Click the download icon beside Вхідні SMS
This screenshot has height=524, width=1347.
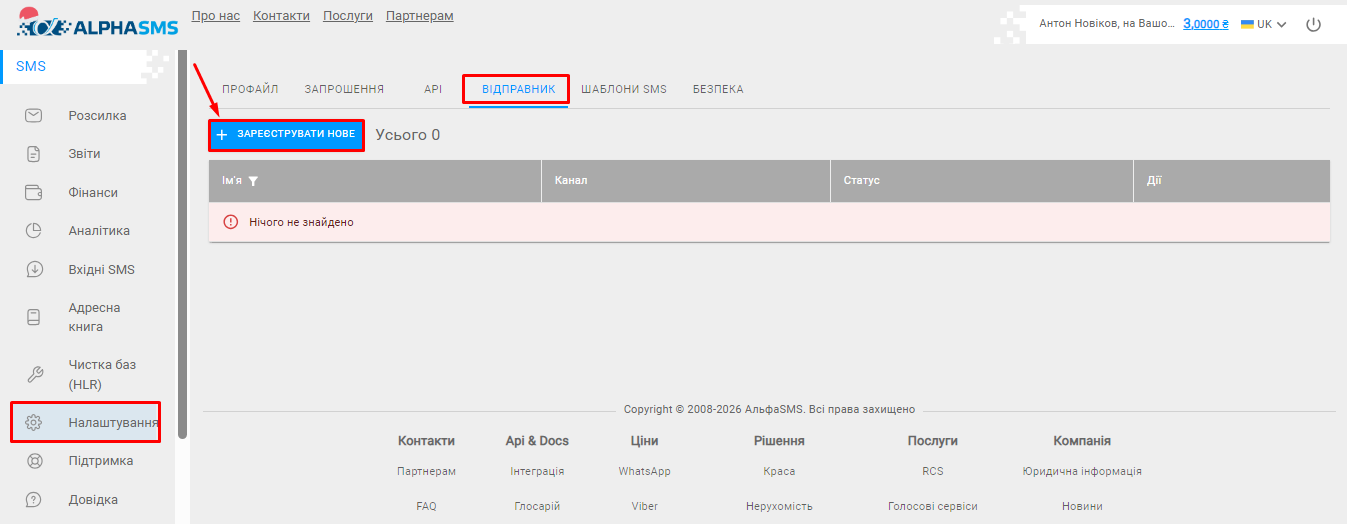[x=34, y=269]
